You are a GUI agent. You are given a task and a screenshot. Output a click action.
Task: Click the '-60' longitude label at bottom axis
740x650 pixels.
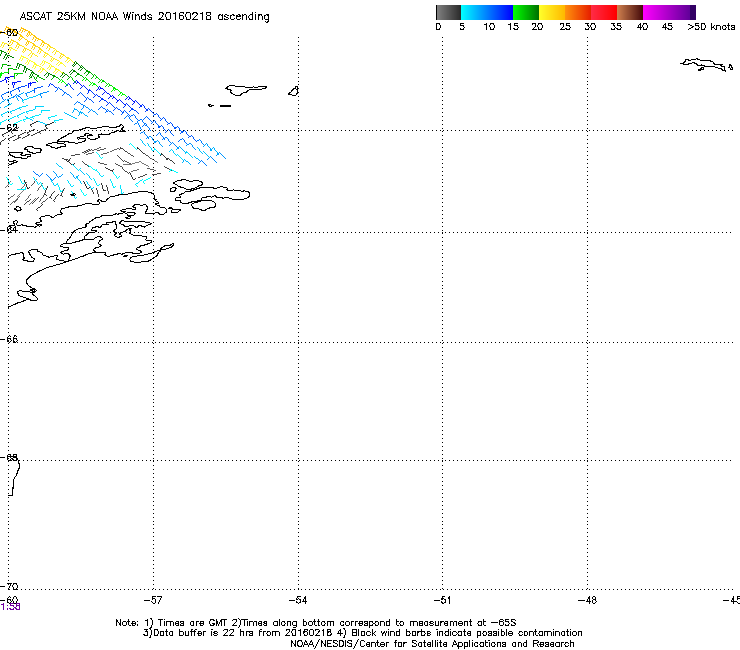[9, 599]
